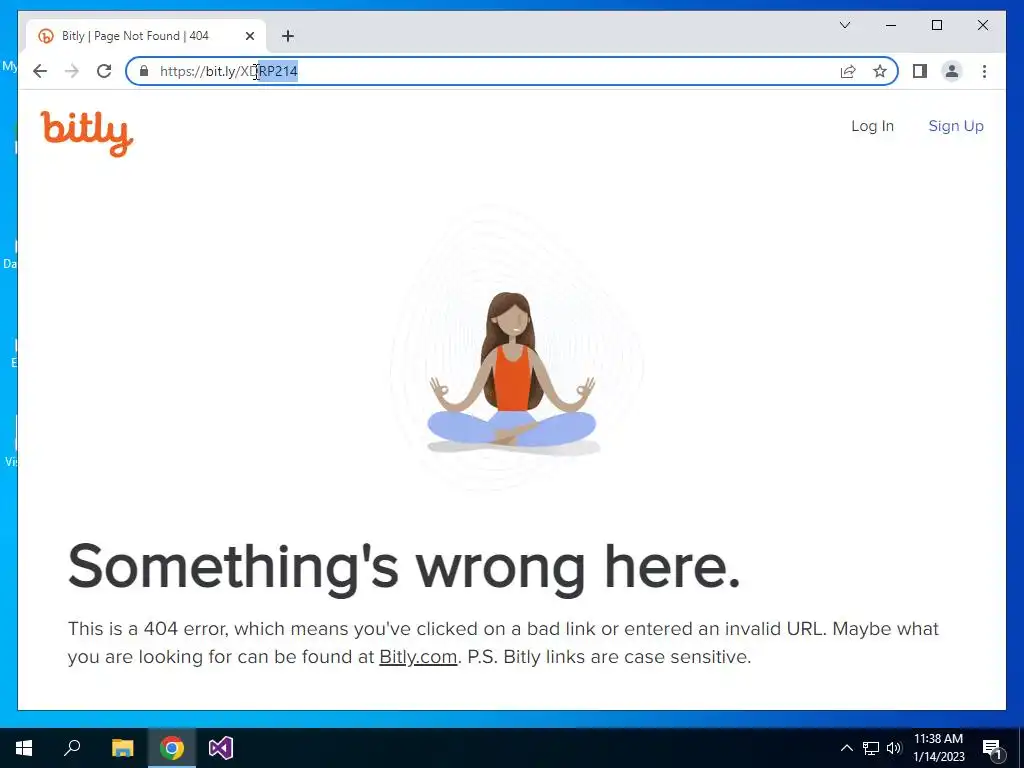Expand the tab search chevron
1024x768 pixels.
(x=844, y=25)
